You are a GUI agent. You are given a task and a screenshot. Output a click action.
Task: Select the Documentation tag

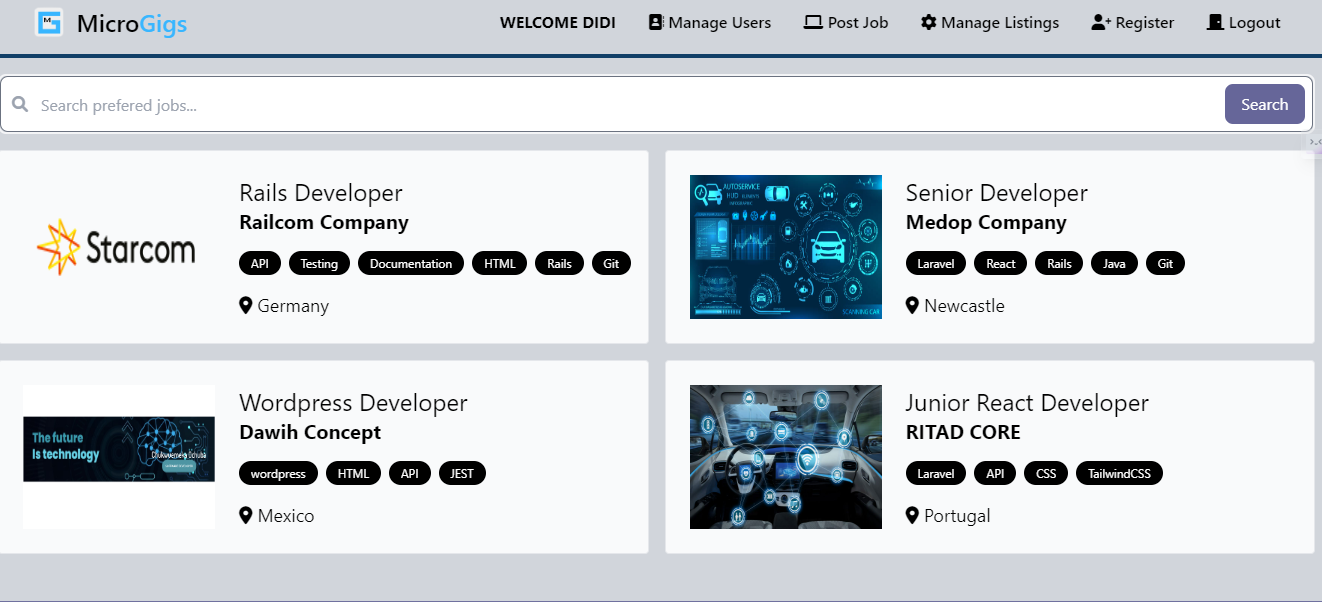point(411,264)
